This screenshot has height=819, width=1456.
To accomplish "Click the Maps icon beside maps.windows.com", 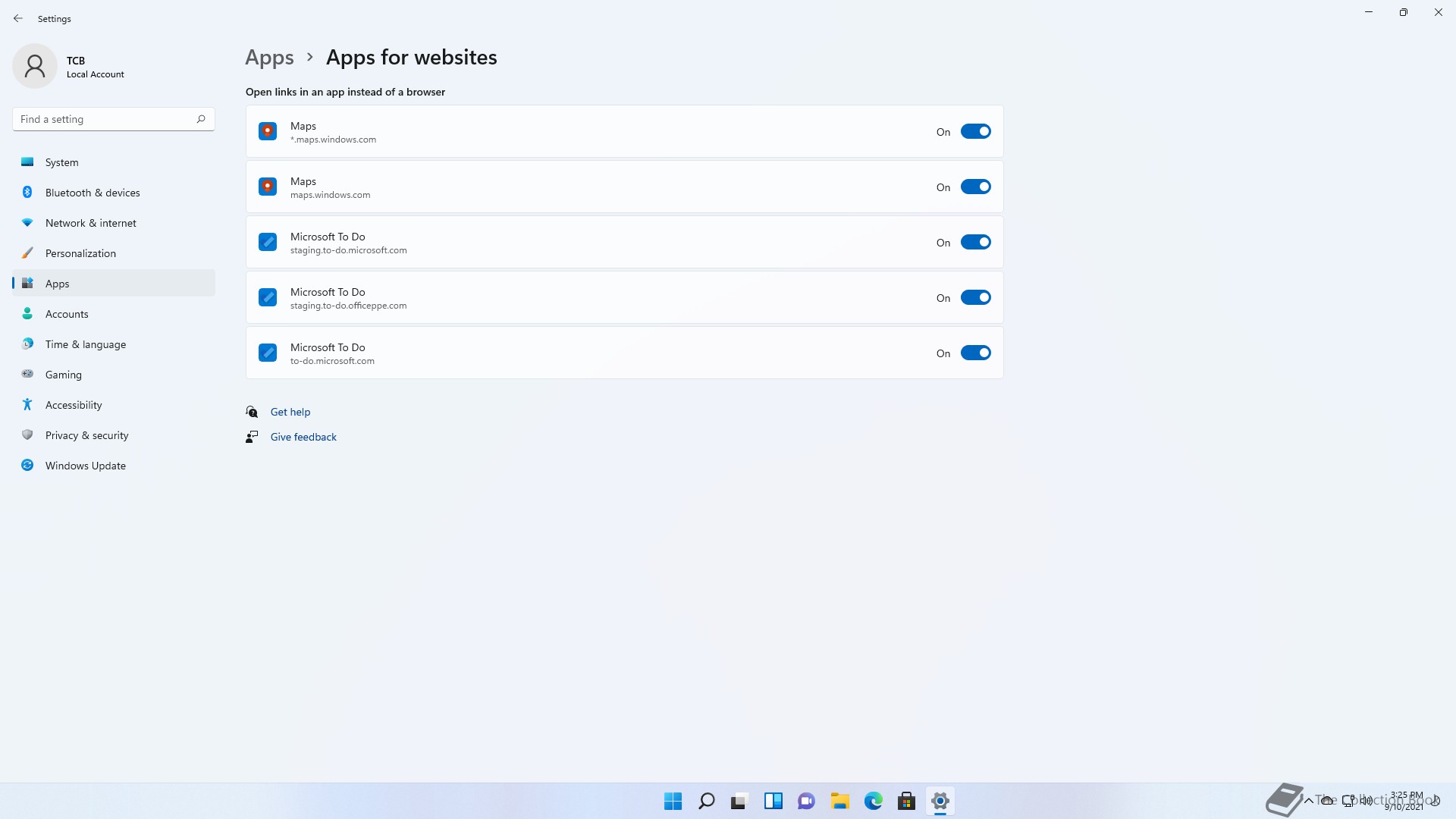I will click(x=268, y=187).
